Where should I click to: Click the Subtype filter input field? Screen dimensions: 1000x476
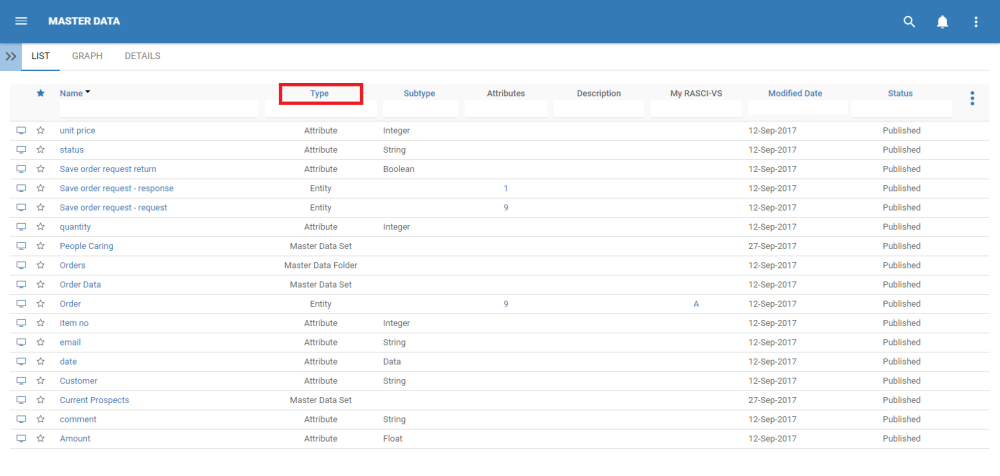420,108
